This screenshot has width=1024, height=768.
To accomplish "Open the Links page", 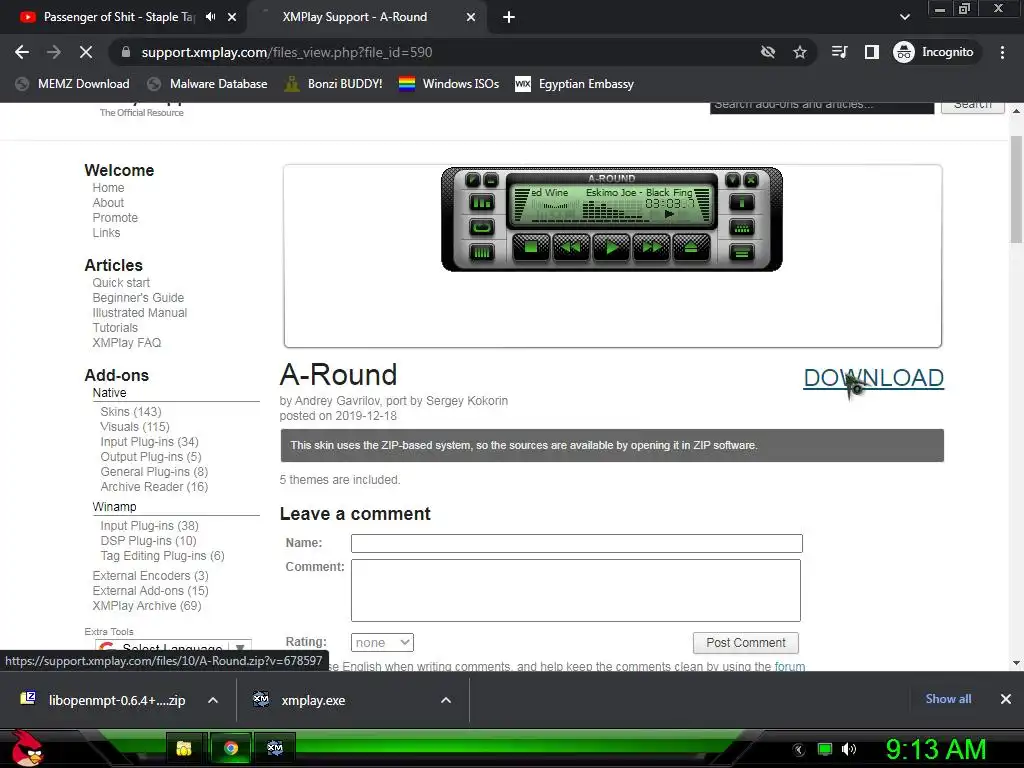I will coord(106,232).
